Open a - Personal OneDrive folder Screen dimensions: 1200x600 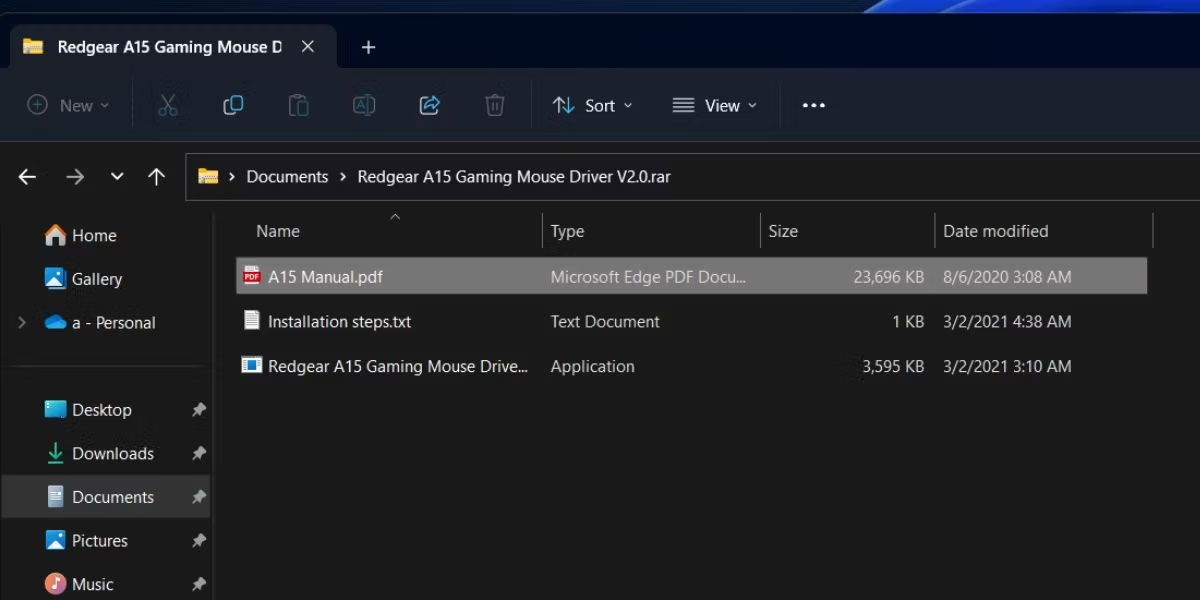pos(100,323)
